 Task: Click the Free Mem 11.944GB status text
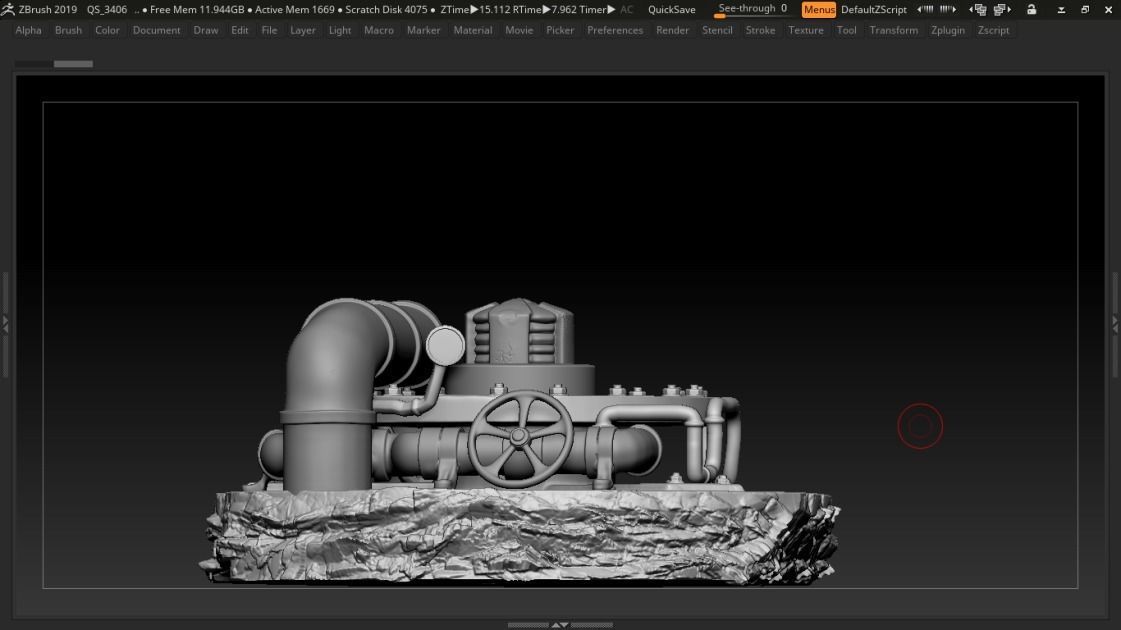point(197,9)
